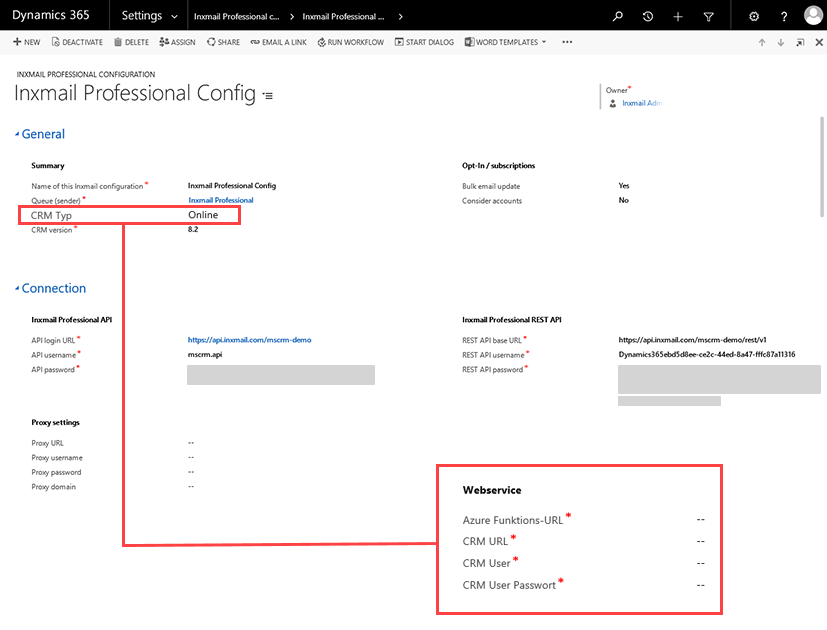Open the WORD TEMPLATES dropdown
Image resolution: width=827 pixels, height=630 pixels.
click(x=505, y=42)
